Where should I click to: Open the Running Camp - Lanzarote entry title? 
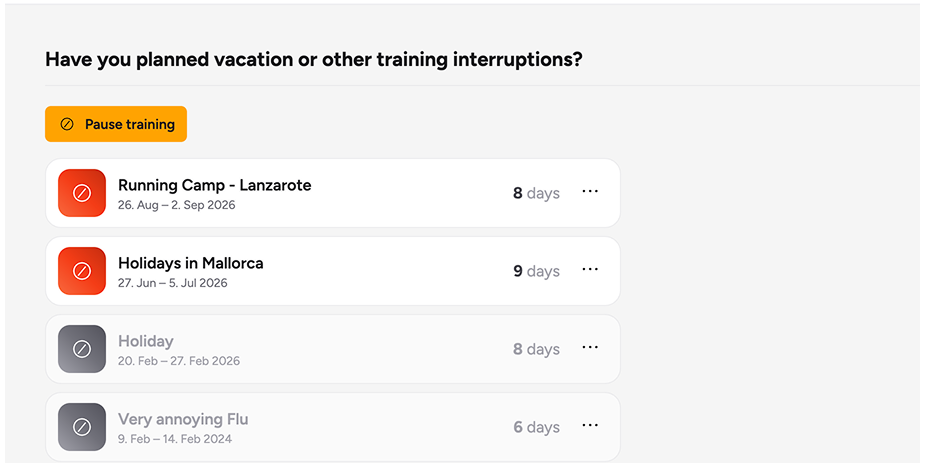[x=214, y=185]
